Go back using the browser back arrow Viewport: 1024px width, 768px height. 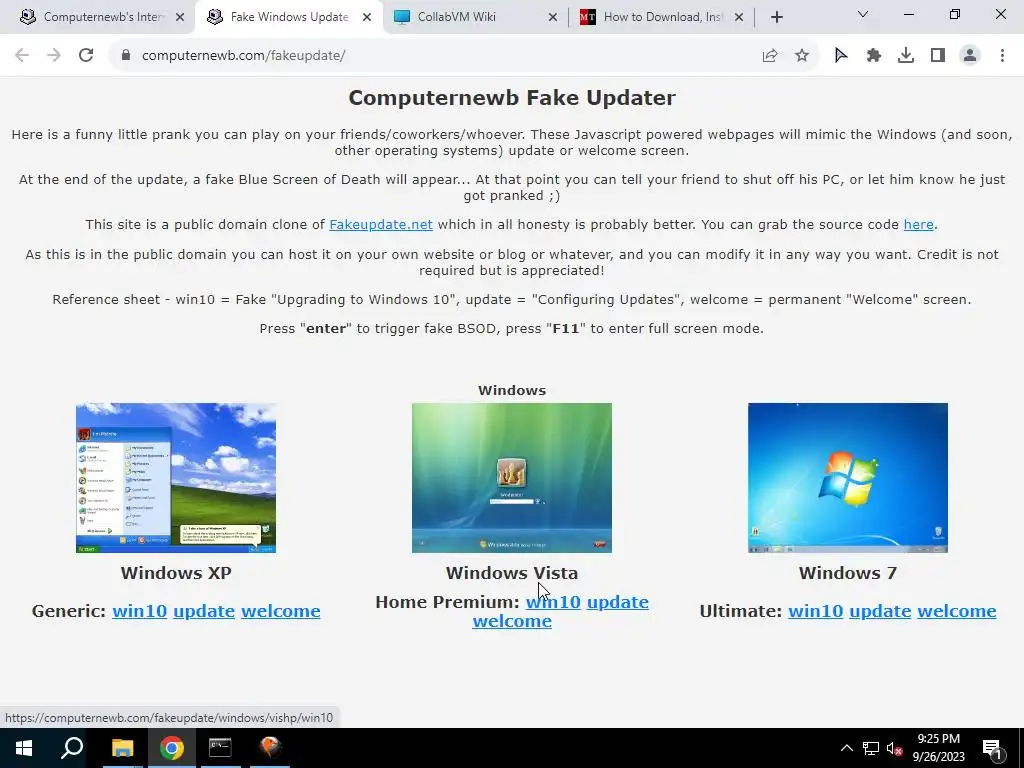pos(22,56)
